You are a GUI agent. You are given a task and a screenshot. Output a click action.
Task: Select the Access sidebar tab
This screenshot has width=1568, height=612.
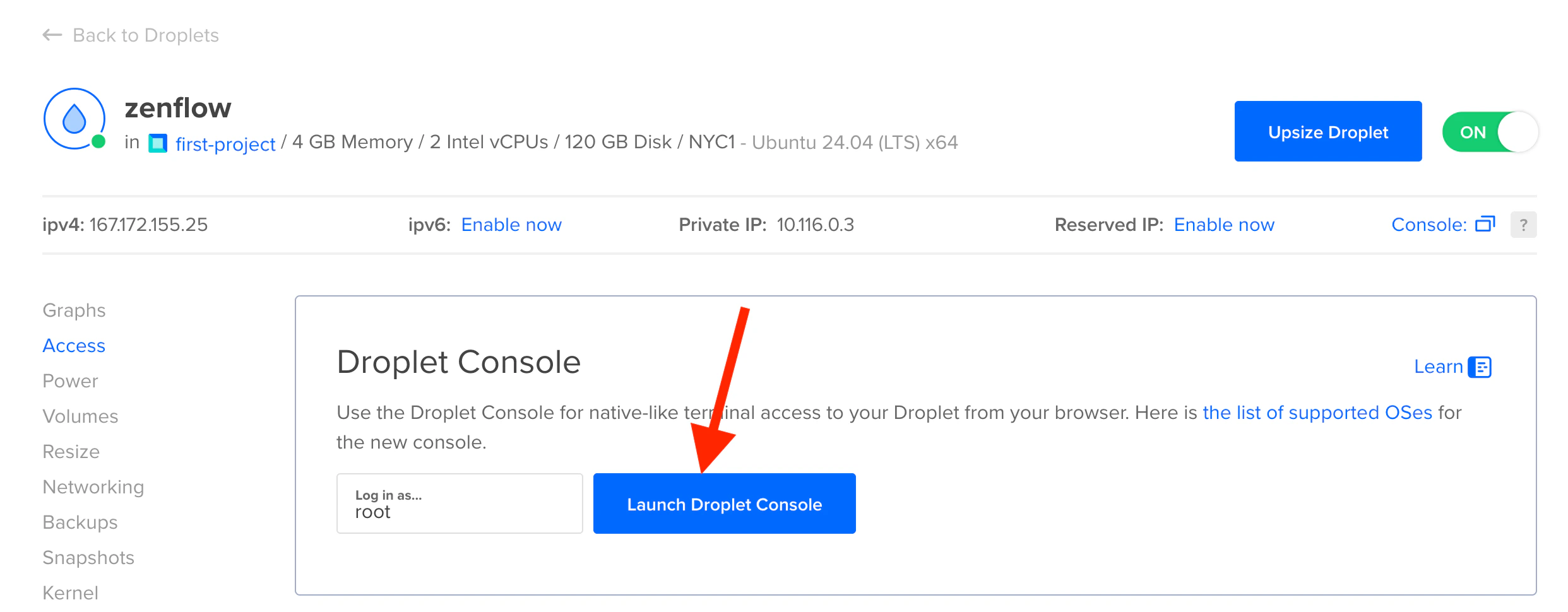74,346
